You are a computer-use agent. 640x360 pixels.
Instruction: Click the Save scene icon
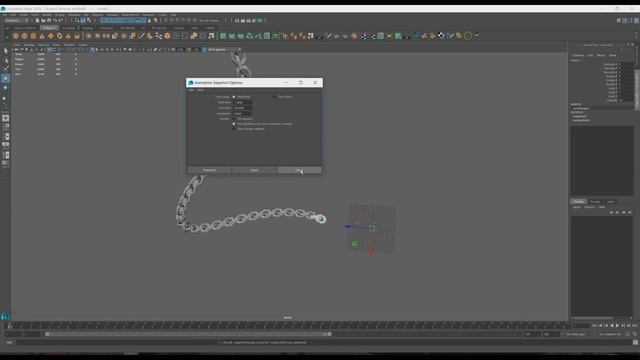pyautogui.click(x=49, y=20)
